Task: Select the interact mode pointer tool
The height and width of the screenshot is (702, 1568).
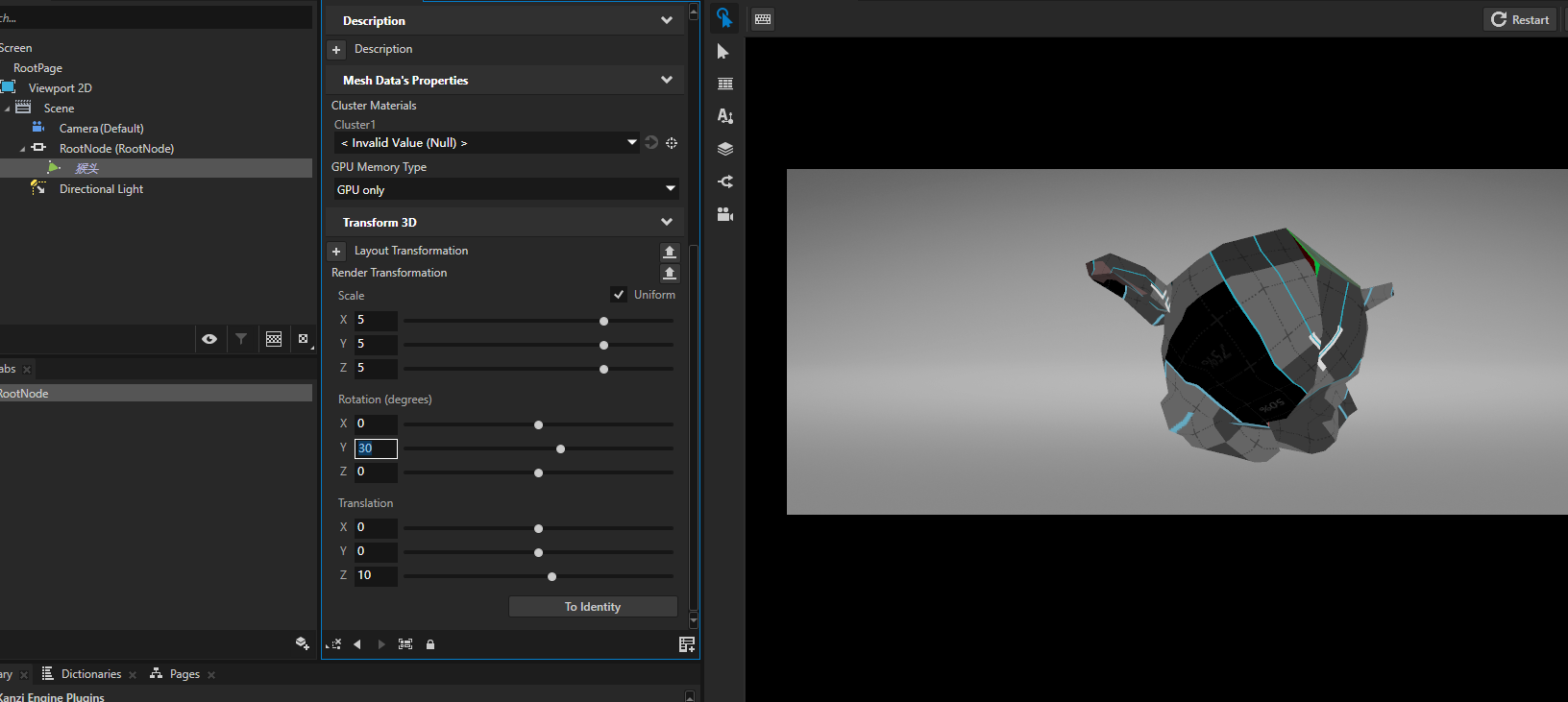Action: click(x=724, y=18)
